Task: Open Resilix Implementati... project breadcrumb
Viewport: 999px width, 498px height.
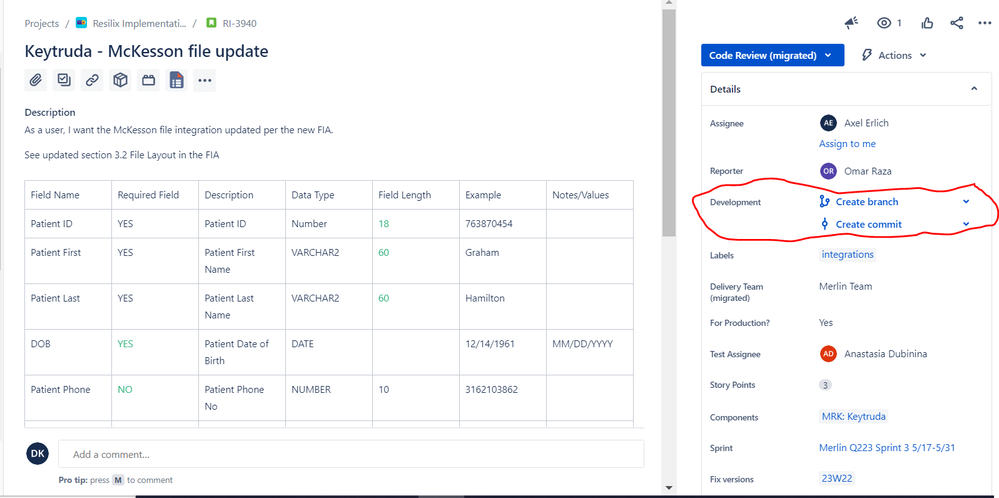Action: point(140,24)
